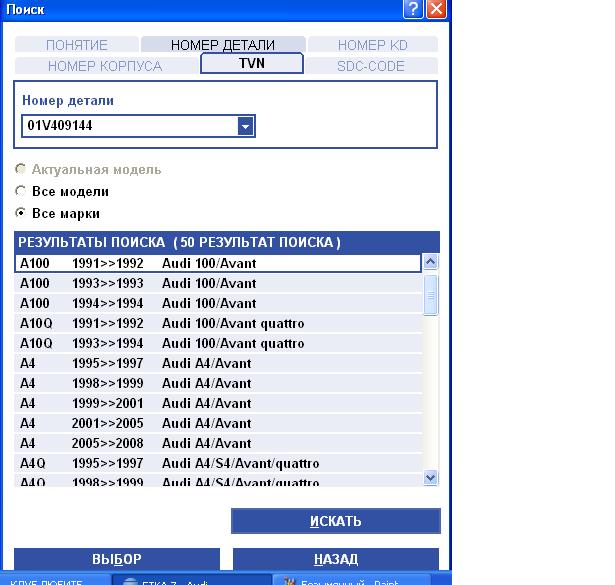This screenshot has width=615, height=585.
Task: Select the Все модели radio button
Action: (21, 191)
